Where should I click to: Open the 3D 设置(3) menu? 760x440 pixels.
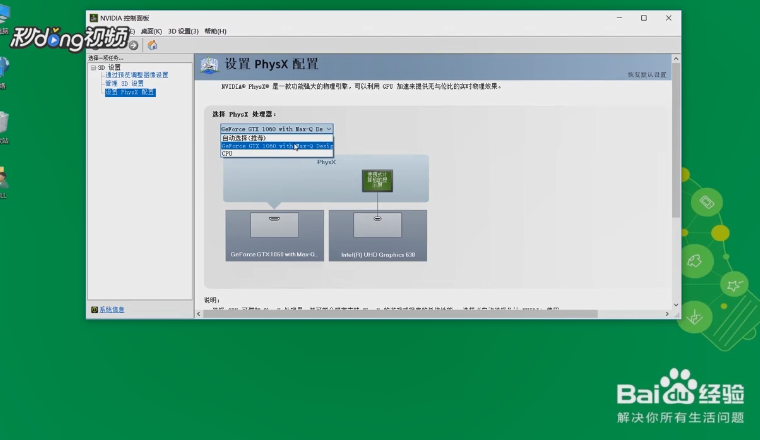(x=183, y=31)
